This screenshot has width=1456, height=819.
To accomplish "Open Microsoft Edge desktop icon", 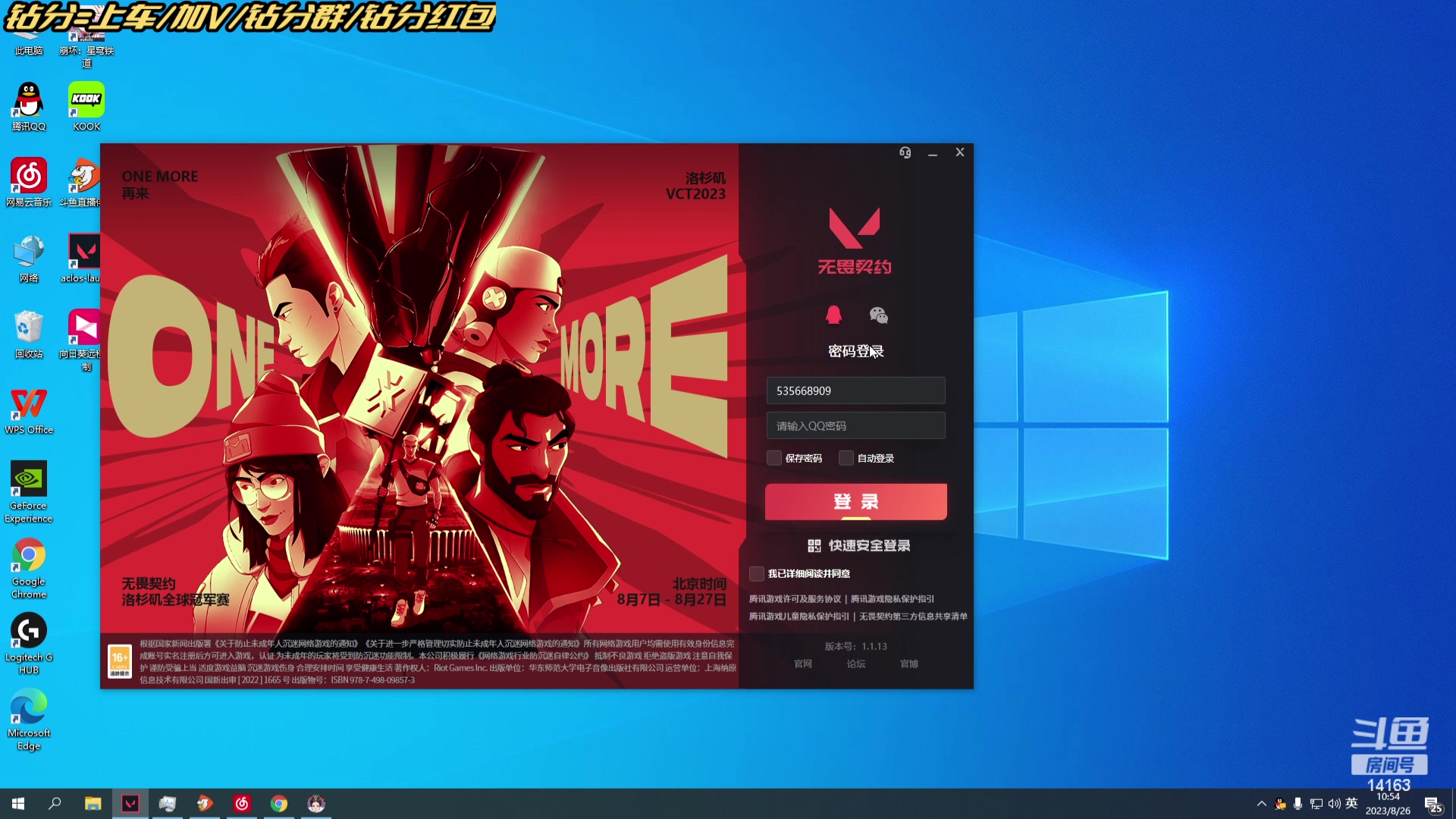I will coord(29,720).
